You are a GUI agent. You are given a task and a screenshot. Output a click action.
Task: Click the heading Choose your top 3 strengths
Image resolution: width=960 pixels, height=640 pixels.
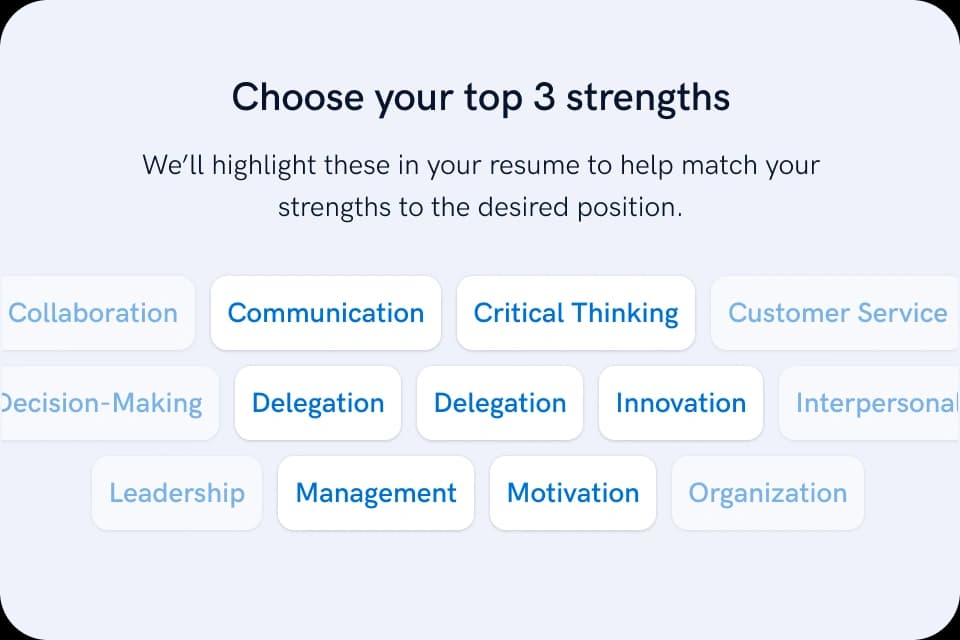tap(480, 97)
